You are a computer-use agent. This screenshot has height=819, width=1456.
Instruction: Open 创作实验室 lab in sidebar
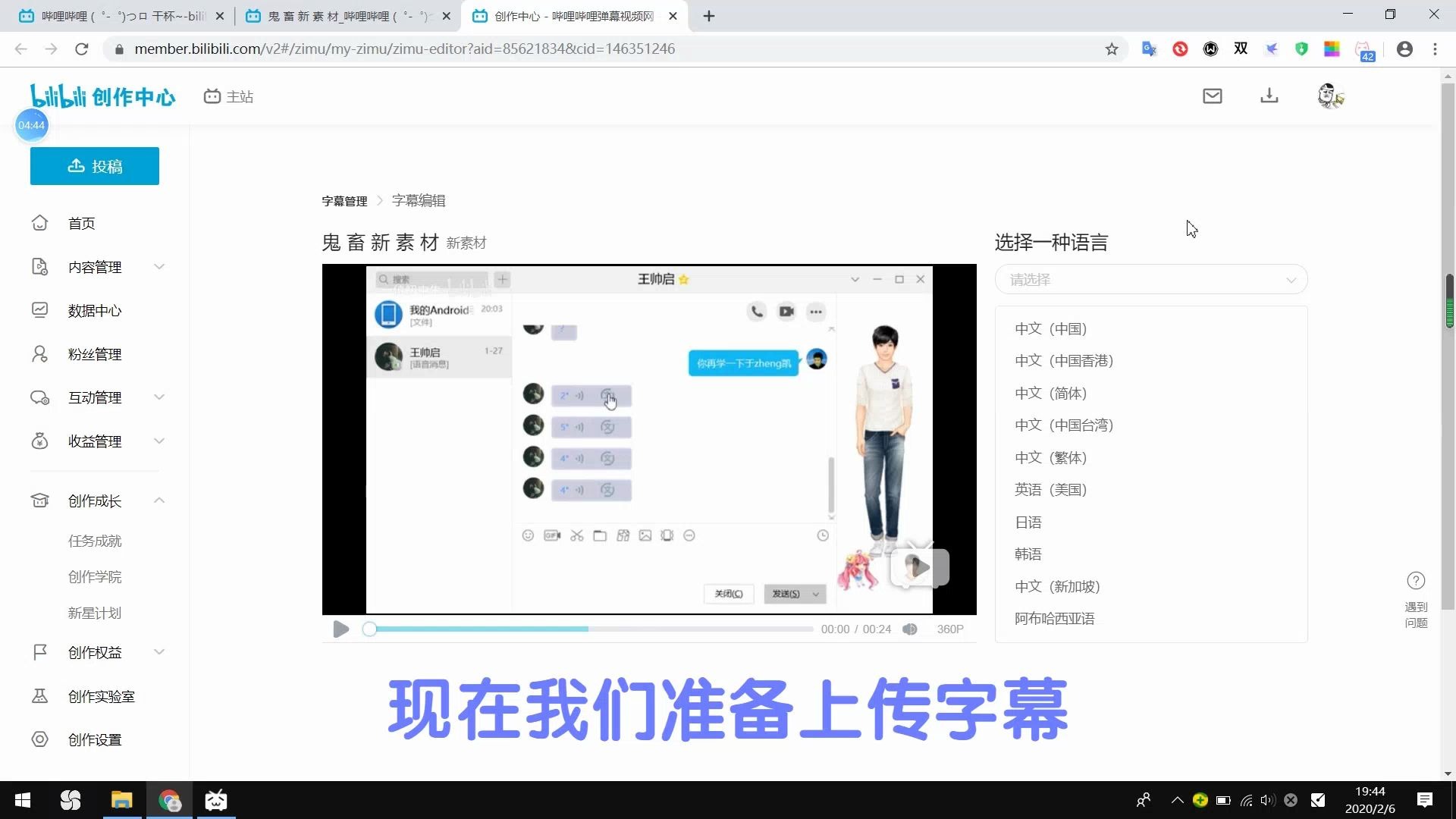click(x=101, y=696)
